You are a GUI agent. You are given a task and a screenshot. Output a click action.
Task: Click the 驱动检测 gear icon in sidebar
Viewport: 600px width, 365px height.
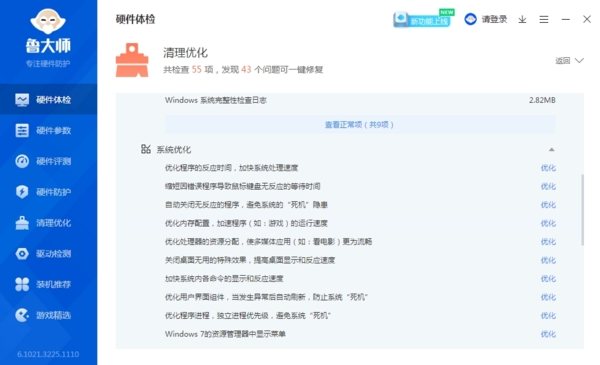[x=22, y=253]
